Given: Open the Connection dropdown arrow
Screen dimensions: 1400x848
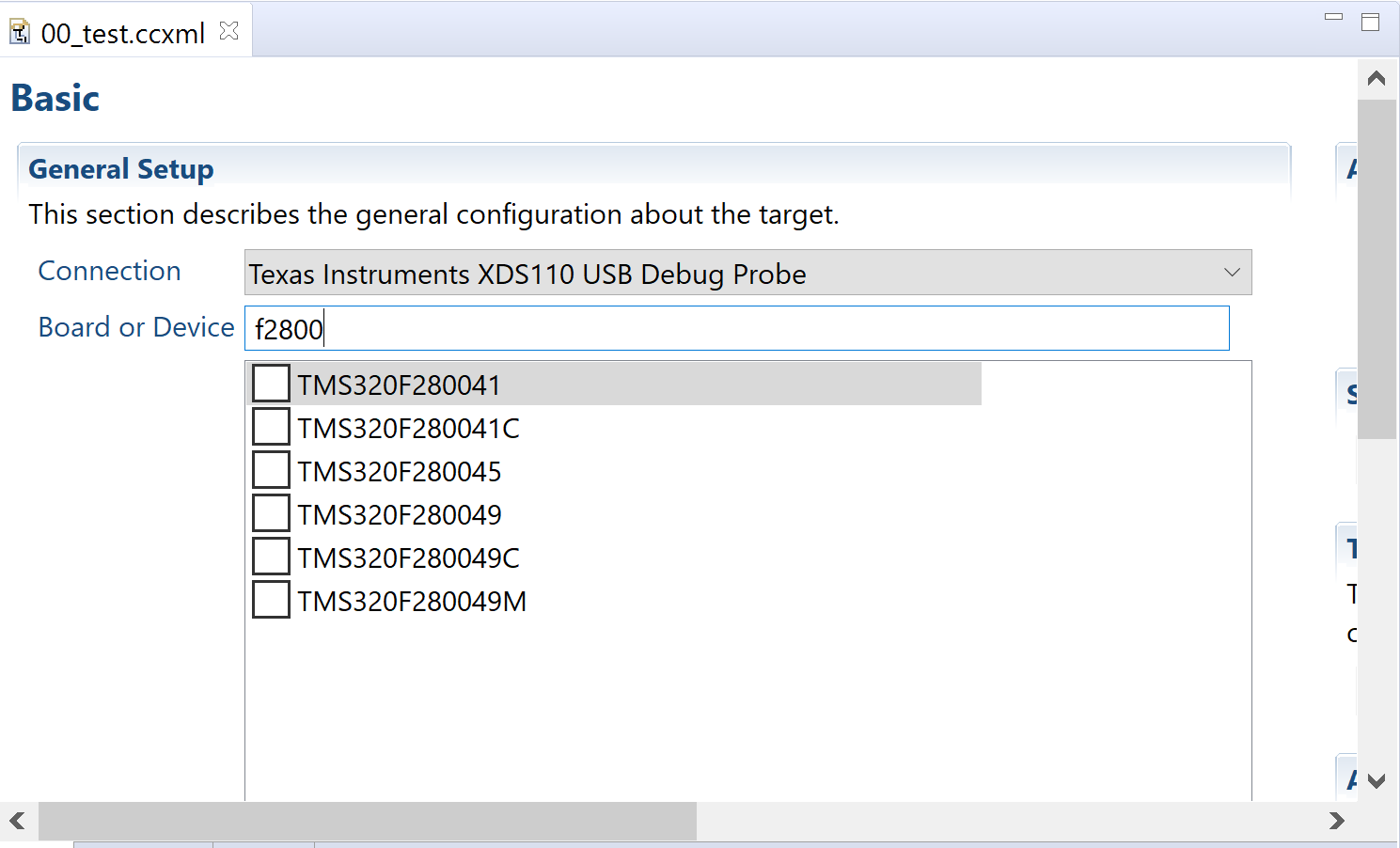Looking at the screenshot, I should click(x=1232, y=273).
